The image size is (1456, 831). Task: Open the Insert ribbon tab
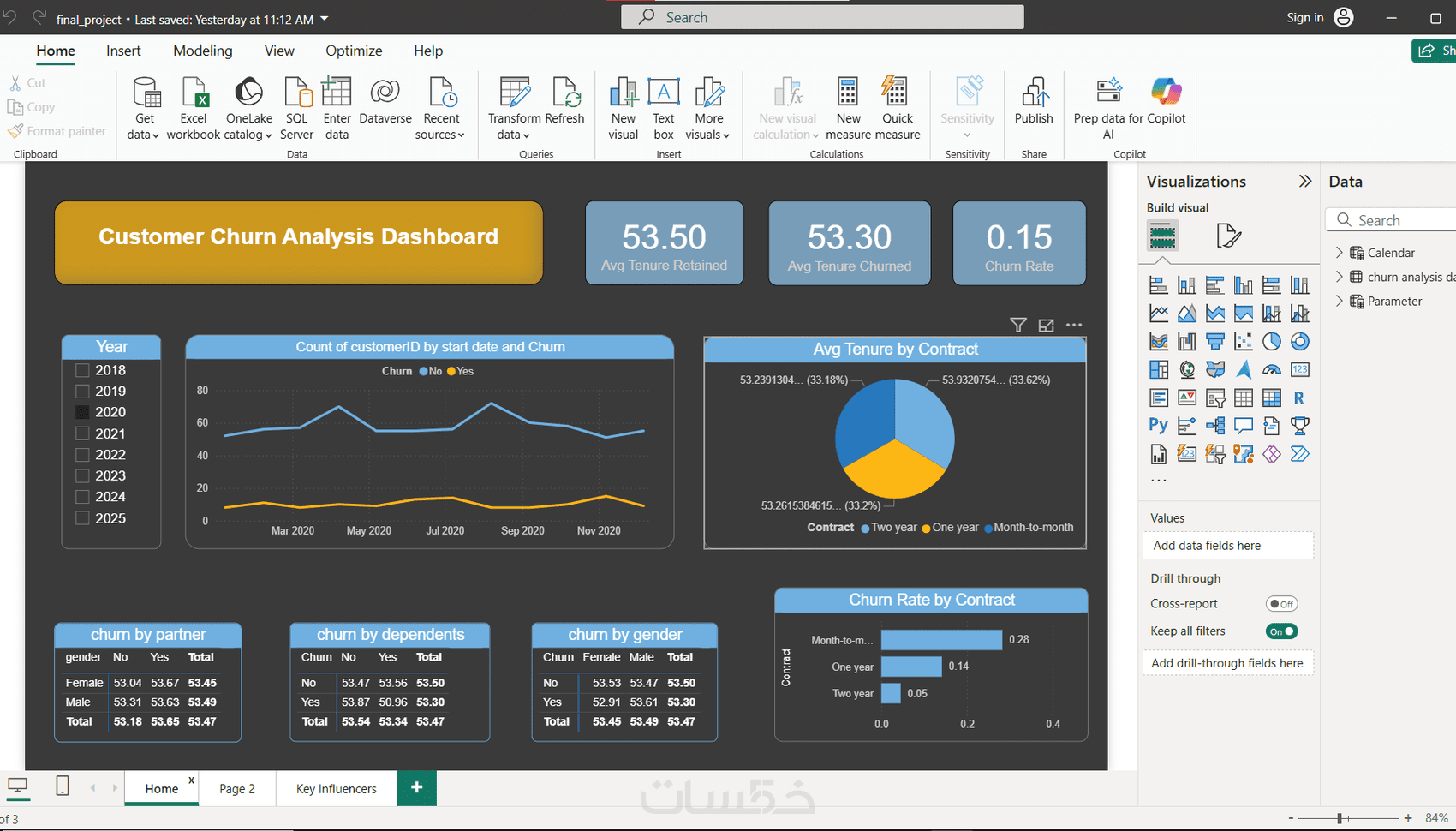123,51
